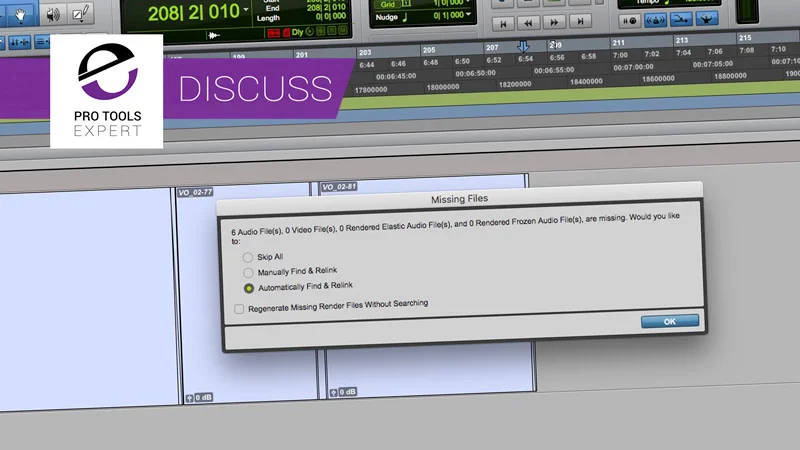Click the waveform icon under the counter

pyautogui.click(x=214, y=35)
